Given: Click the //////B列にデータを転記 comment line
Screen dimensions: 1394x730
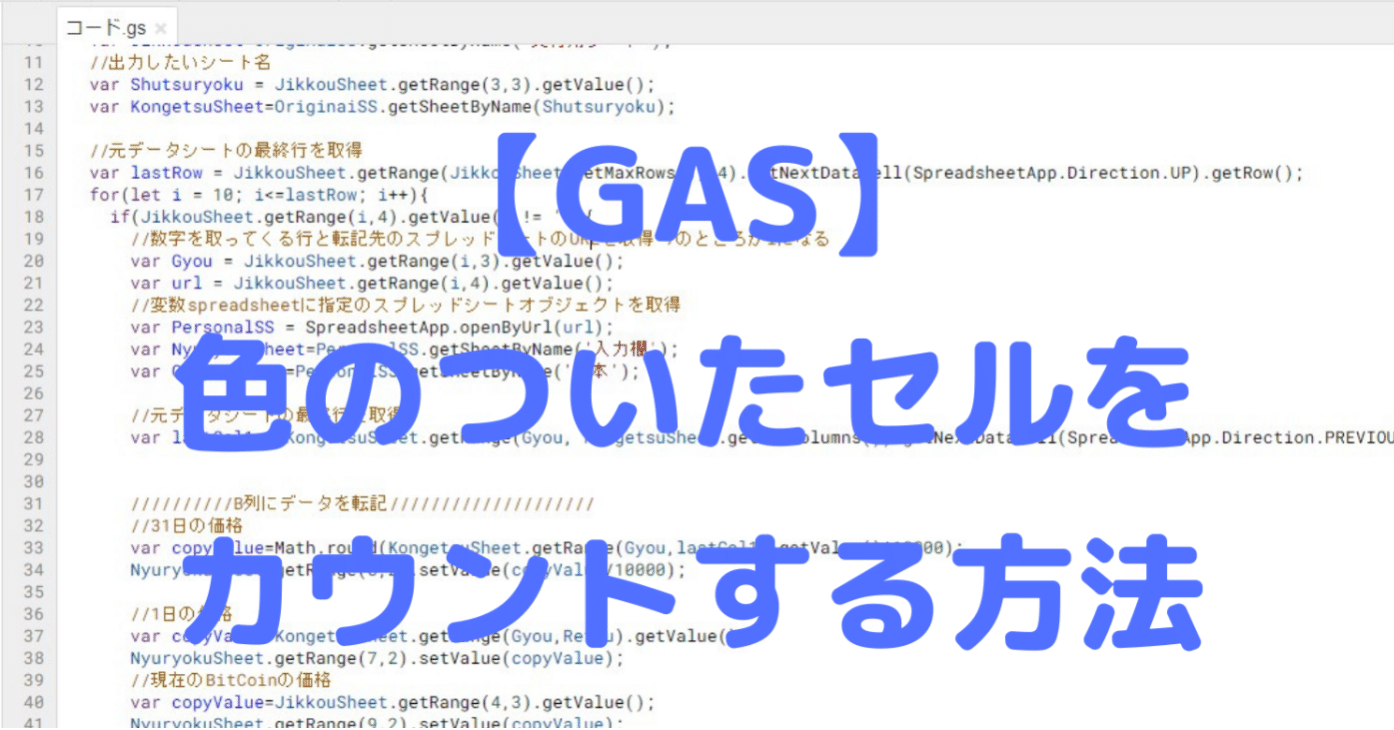Looking at the screenshot, I should tap(363, 503).
